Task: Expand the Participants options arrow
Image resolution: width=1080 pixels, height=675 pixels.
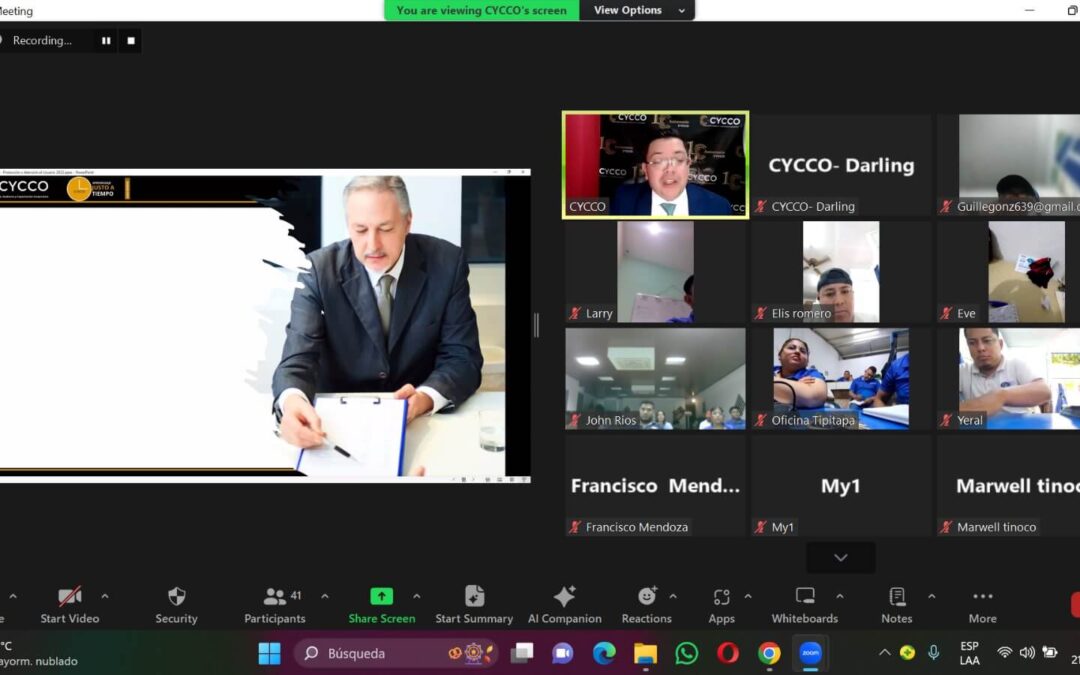Action: (325, 596)
